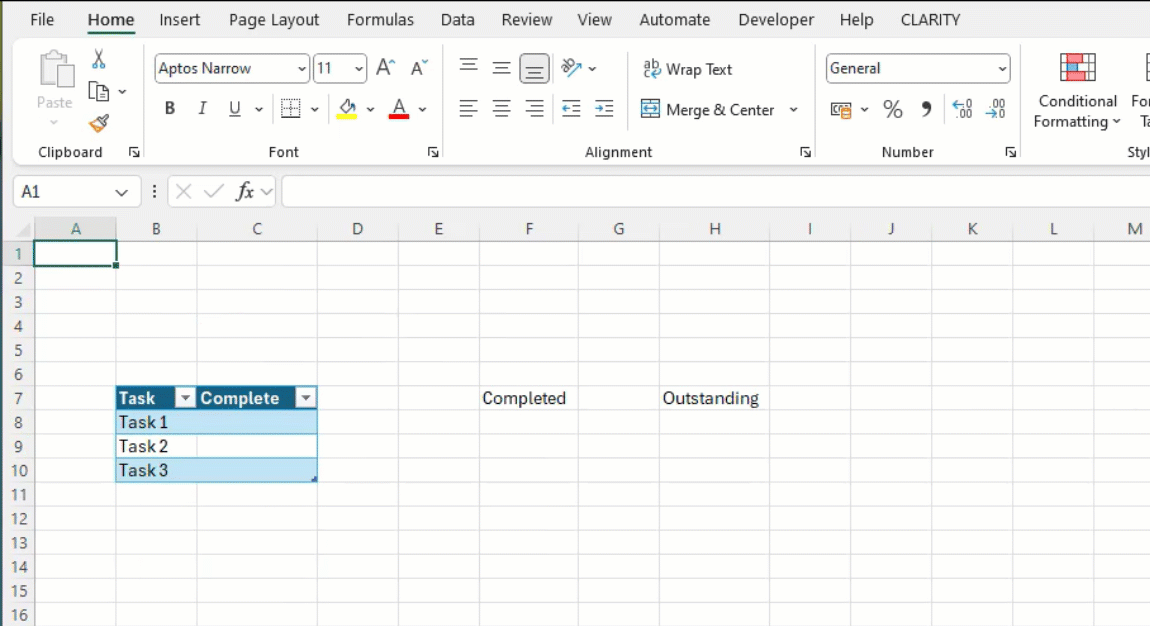Toggle Italic formatting
Screen dimensions: 1150x626
click(202, 108)
